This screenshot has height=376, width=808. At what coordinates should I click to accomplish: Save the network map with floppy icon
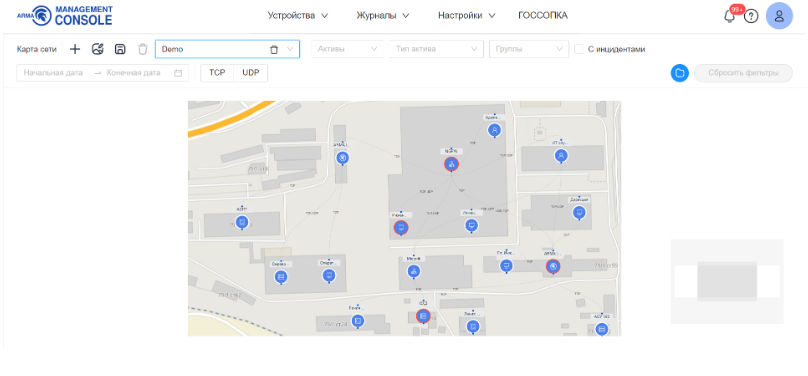click(x=120, y=49)
